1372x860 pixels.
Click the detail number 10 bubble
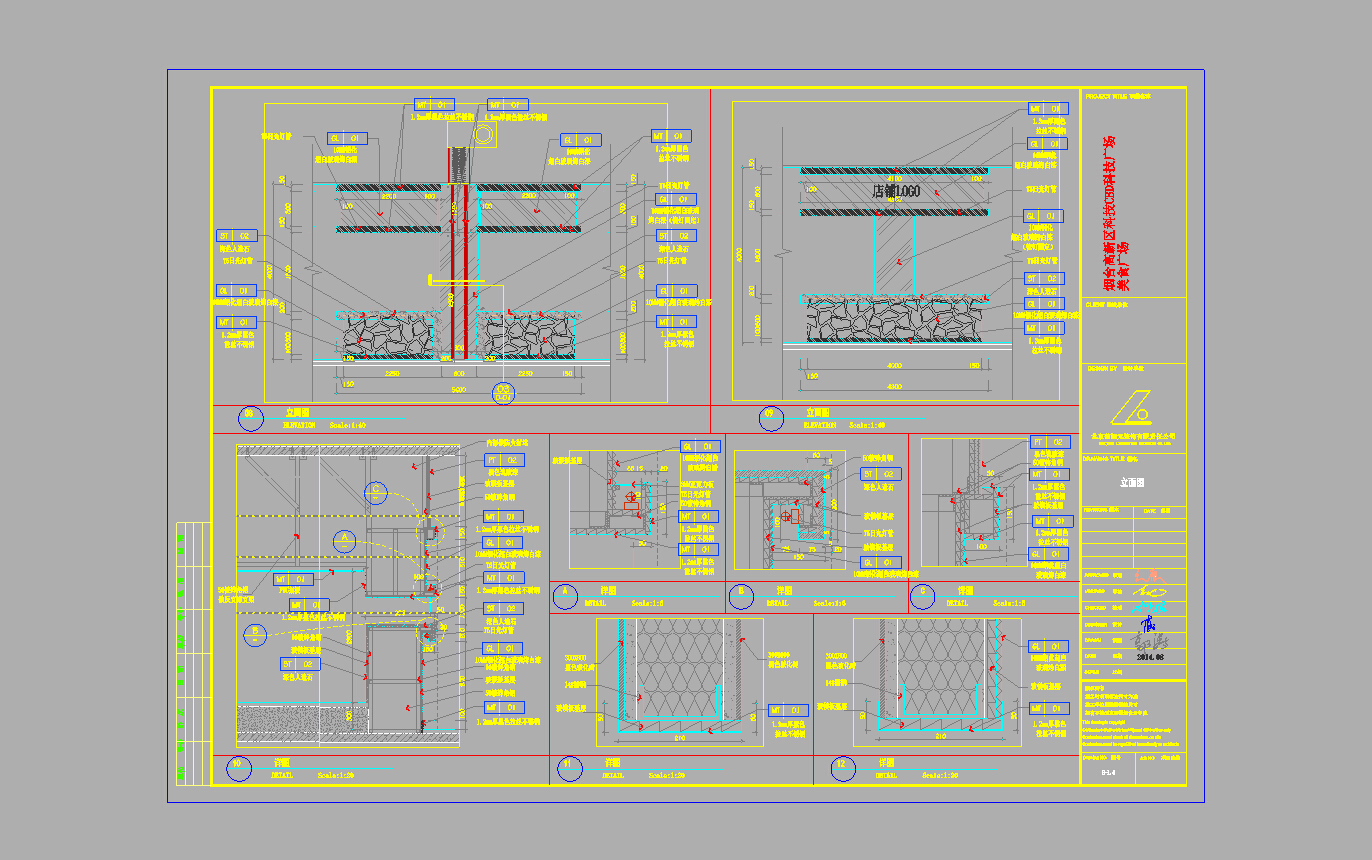click(x=239, y=769)
